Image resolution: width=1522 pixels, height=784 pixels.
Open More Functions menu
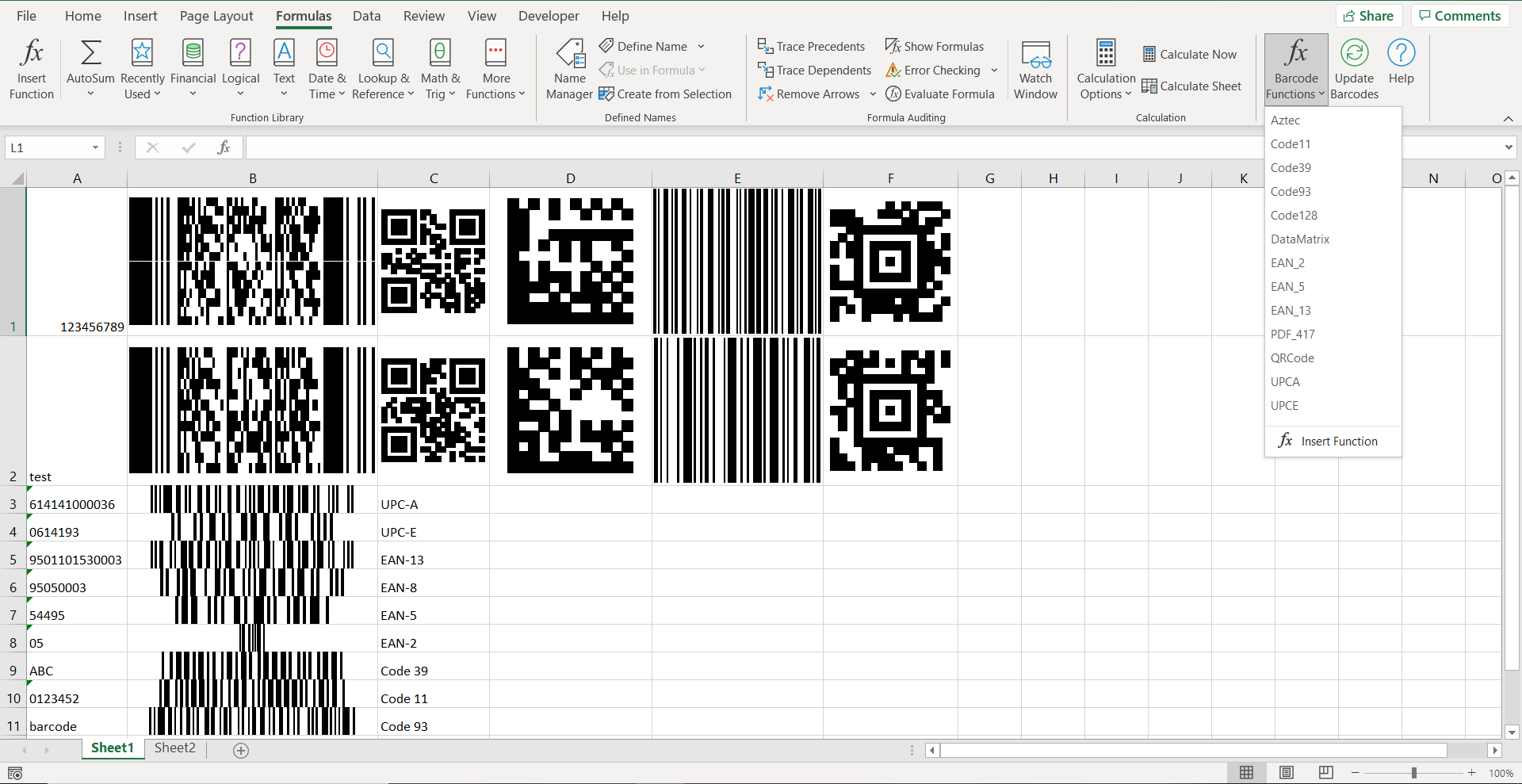pyautogui.click(x=496, y=69)
